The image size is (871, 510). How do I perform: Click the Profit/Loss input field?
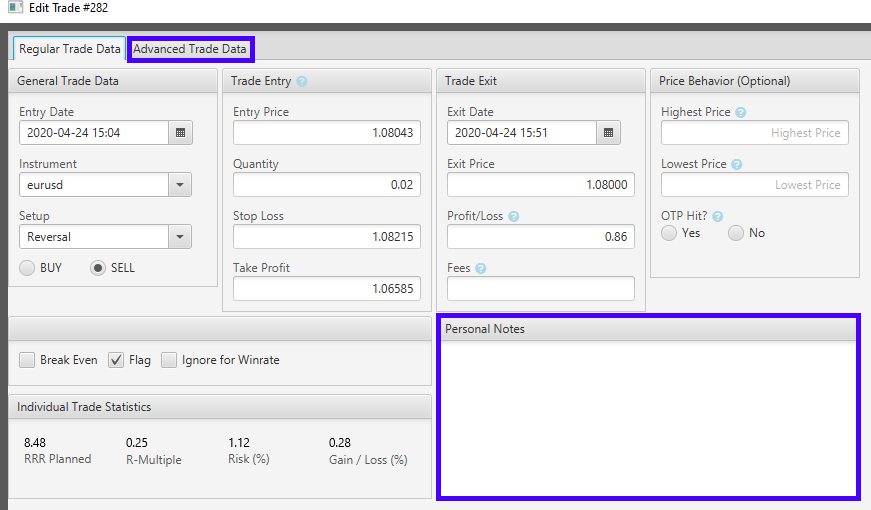click(x=540, y=237)
